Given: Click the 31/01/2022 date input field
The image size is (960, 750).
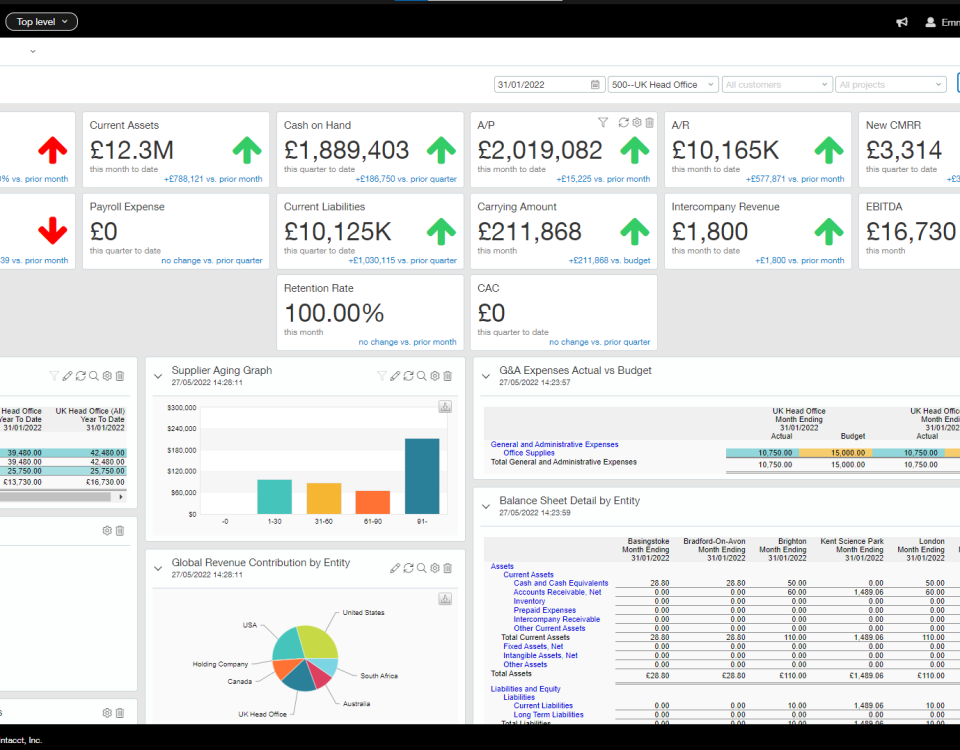Looking at the screenshot, I should click(549, 84).
